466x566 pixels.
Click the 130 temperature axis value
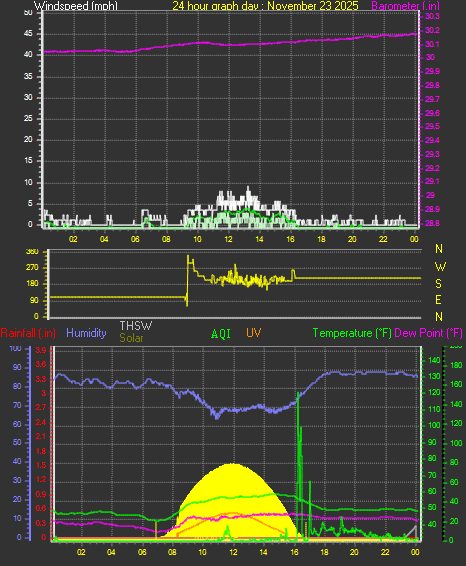(434, 376)
